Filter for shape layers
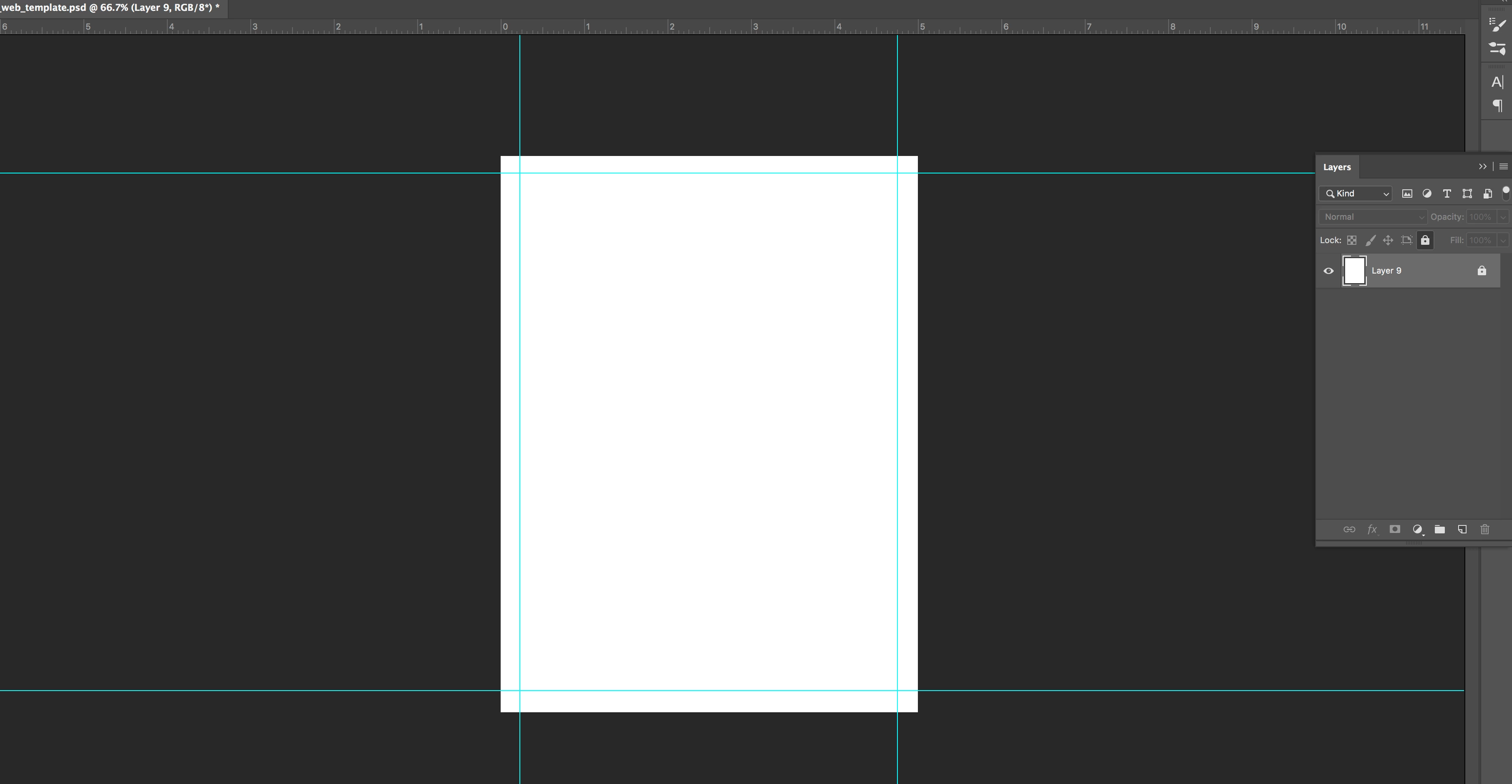The width and height of the screenshot is (1512, 784). point(1467,193)
